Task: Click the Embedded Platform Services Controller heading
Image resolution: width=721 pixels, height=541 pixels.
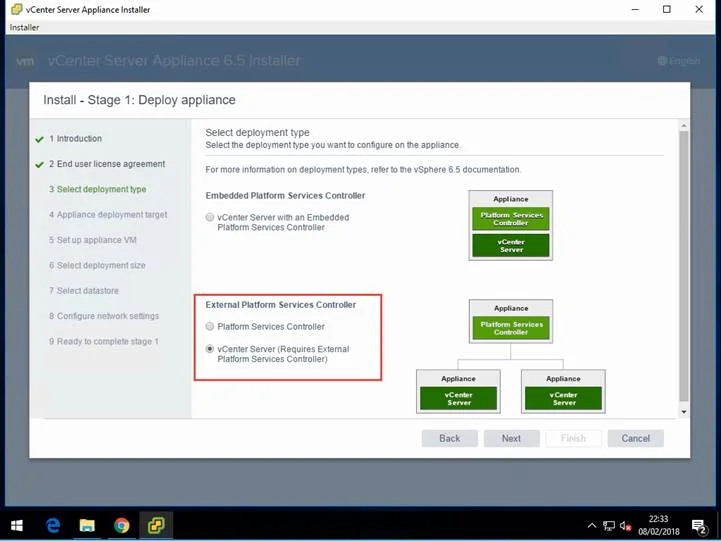Action: (x=285, y=196)
